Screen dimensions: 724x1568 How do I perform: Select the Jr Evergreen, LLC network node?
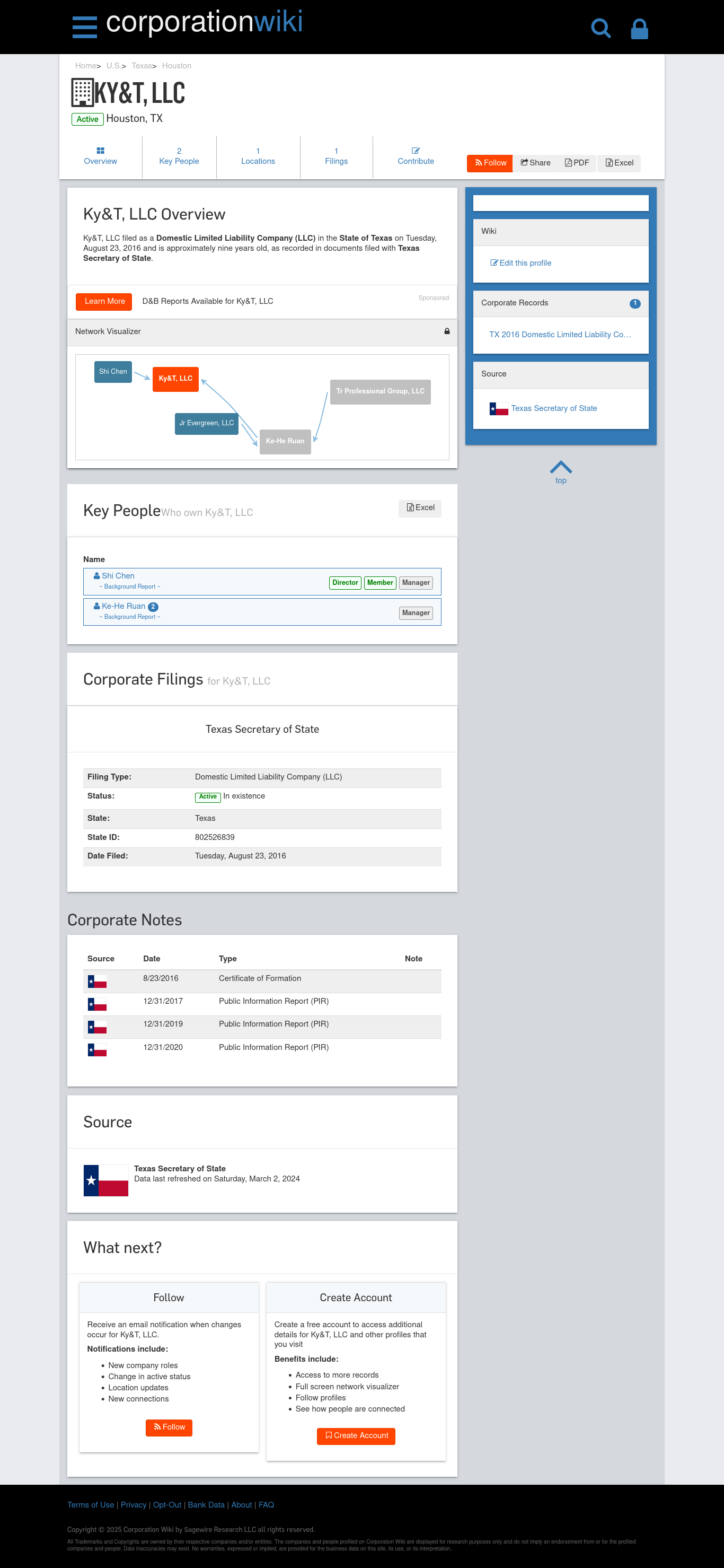coord(206,424)
